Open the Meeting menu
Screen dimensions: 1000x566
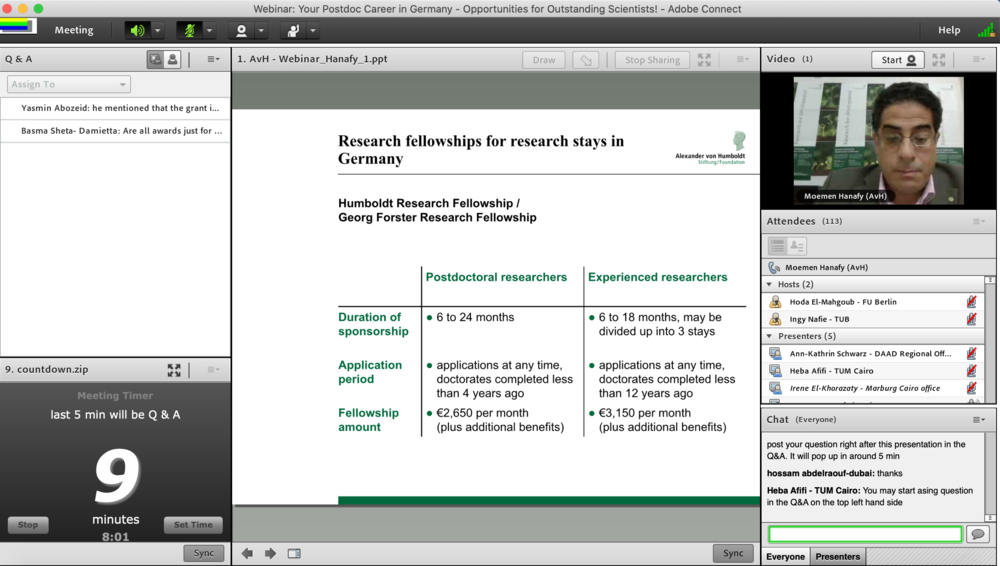click(73, 30)
